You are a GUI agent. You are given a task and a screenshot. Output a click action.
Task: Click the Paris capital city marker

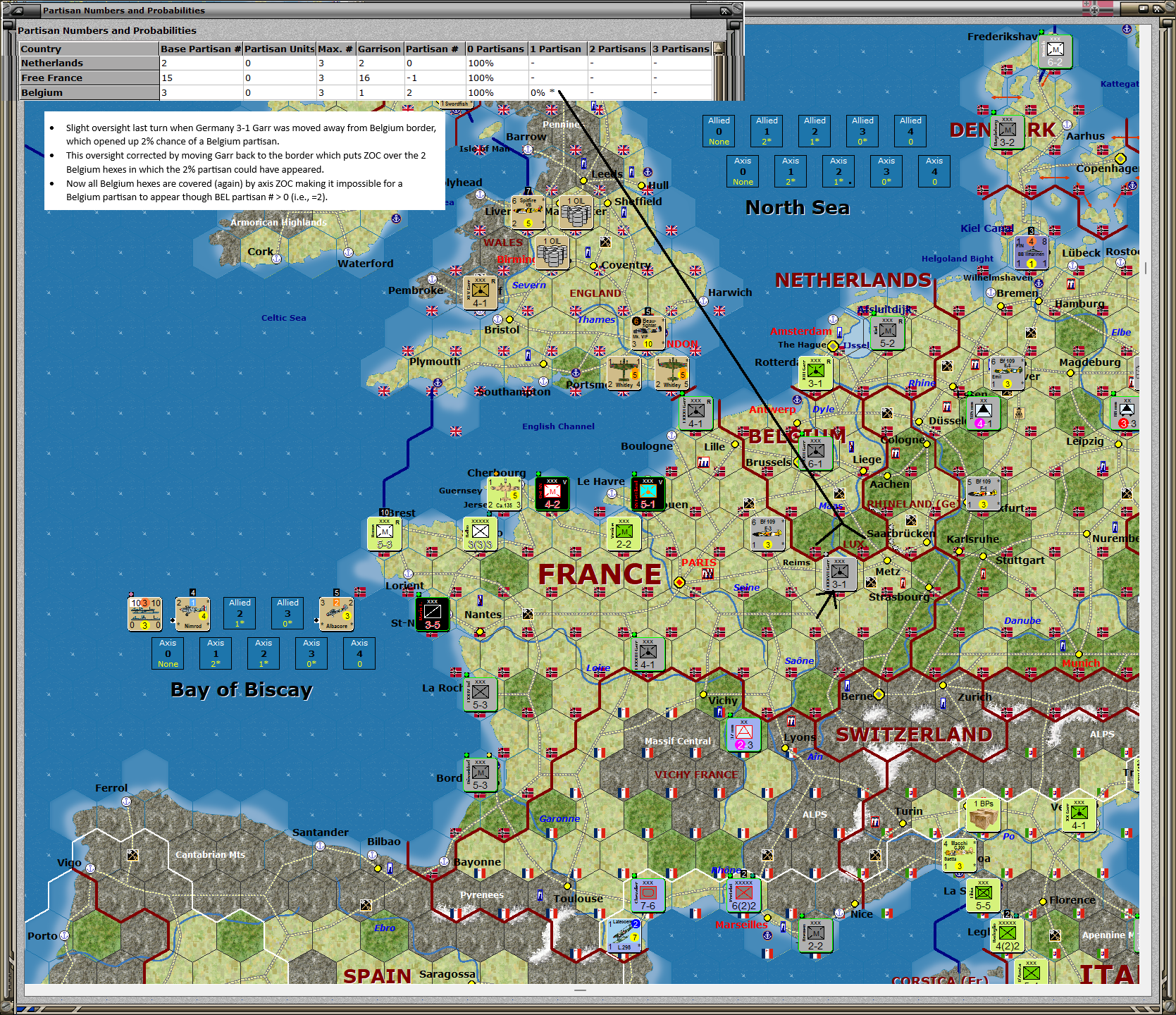tap(679, 582)
